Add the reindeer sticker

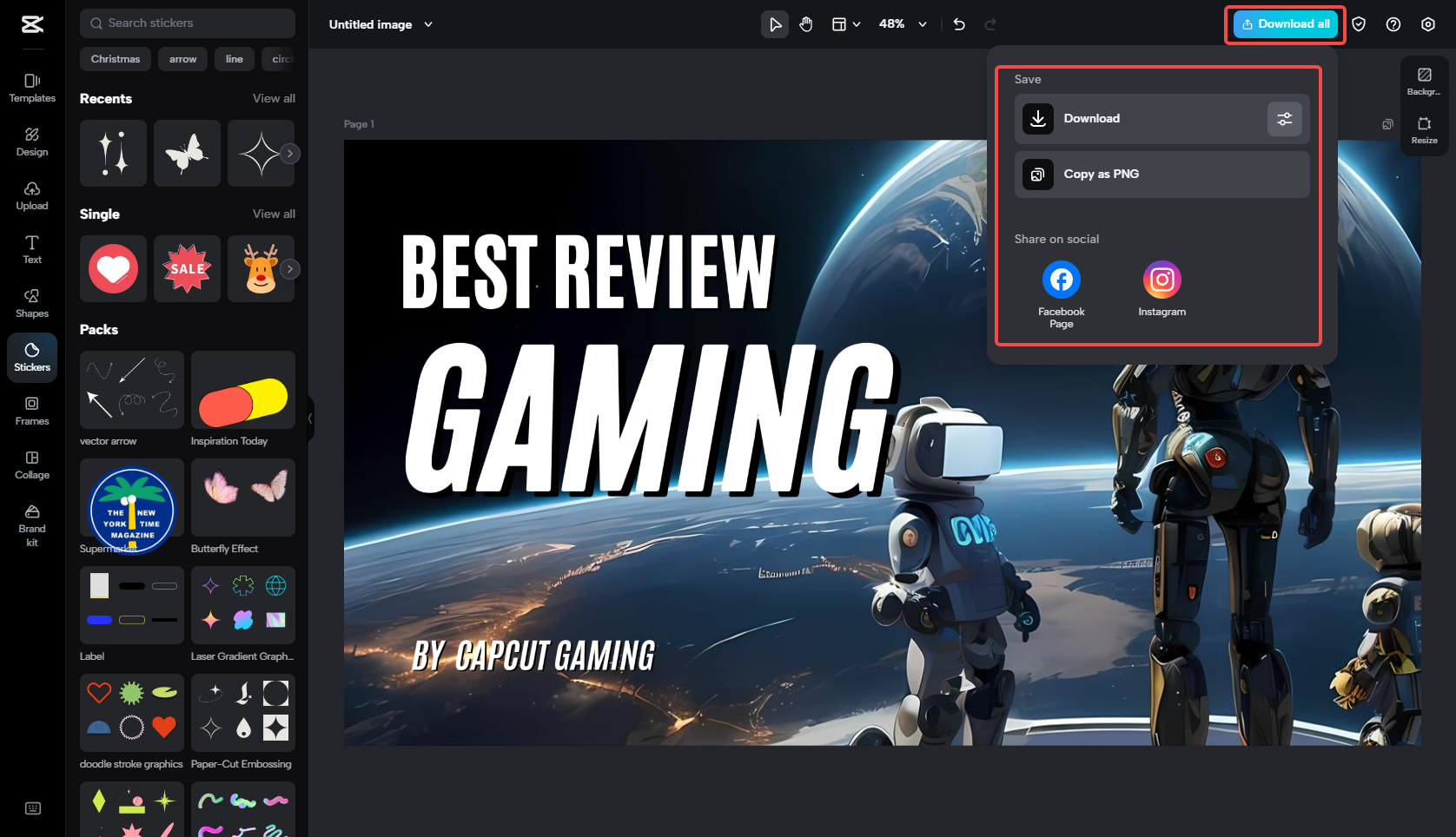261,269
